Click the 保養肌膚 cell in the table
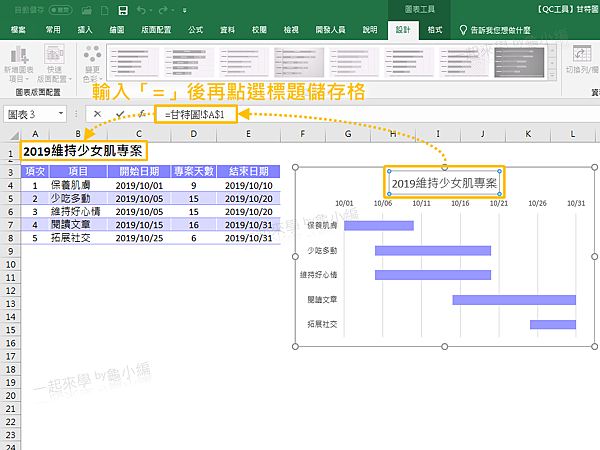 click(78, 185)
